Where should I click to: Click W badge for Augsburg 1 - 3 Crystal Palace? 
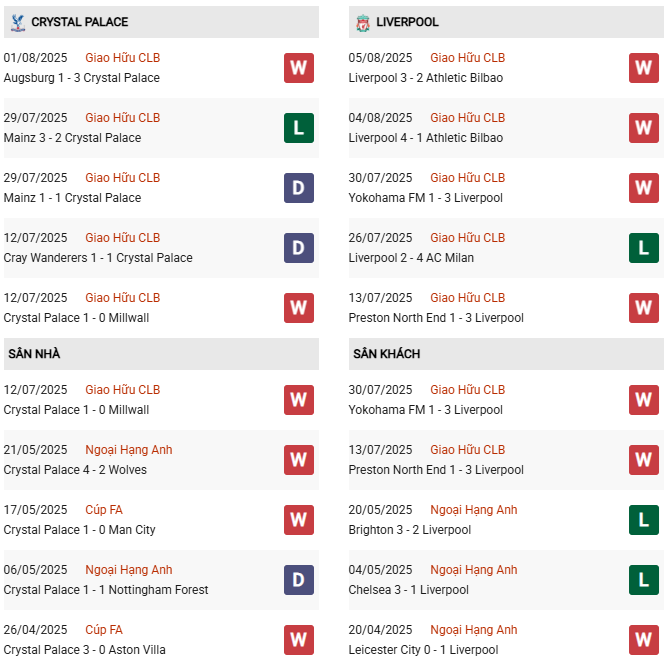(298, 68)
